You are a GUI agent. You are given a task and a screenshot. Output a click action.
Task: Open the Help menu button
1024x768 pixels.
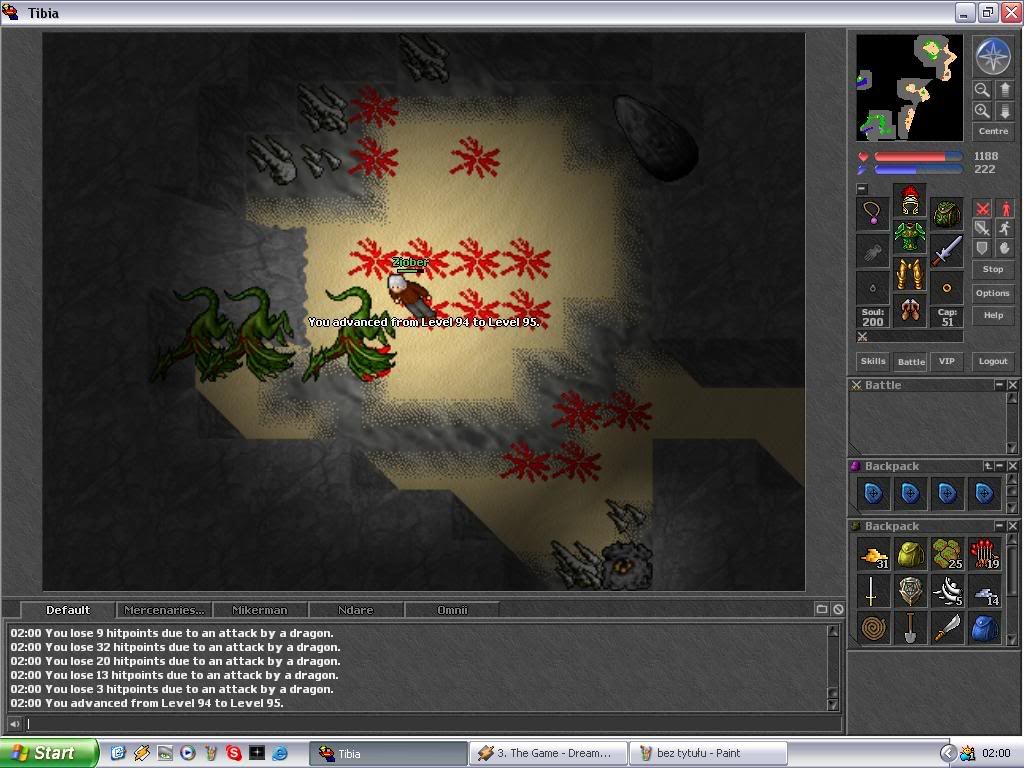[x=993, y=315]
